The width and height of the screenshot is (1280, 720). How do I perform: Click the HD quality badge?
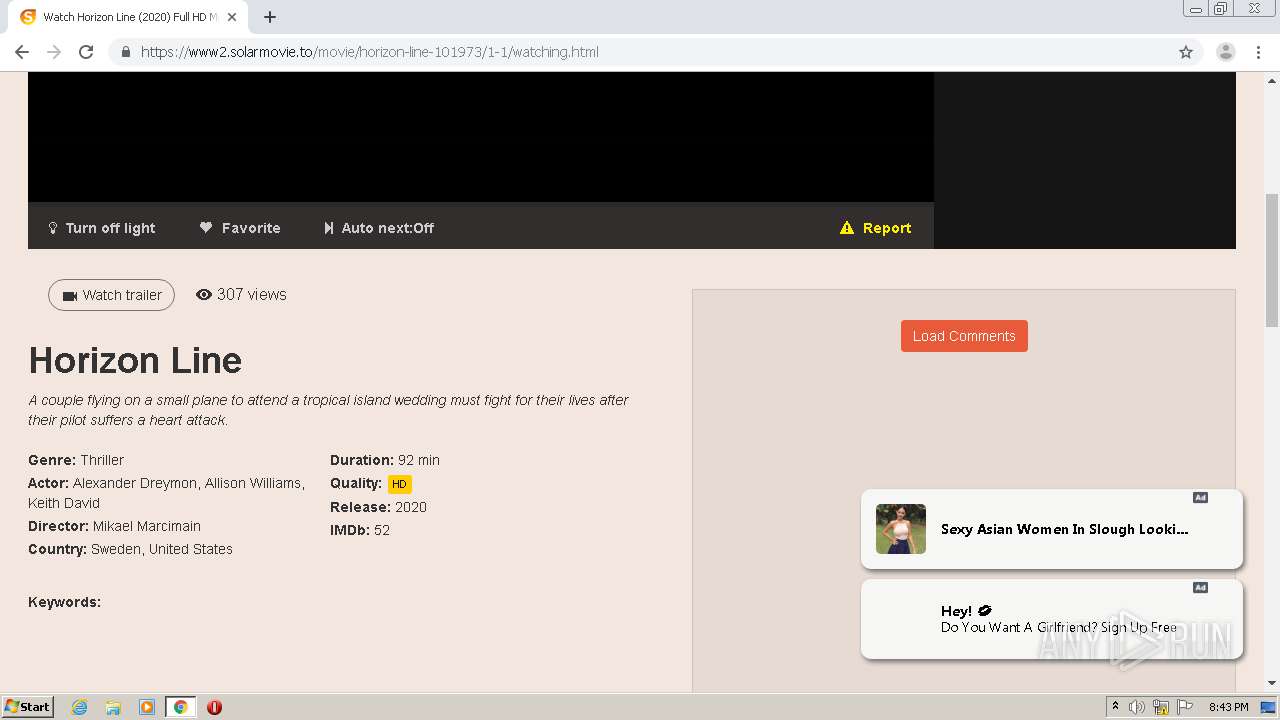(399, 484)
